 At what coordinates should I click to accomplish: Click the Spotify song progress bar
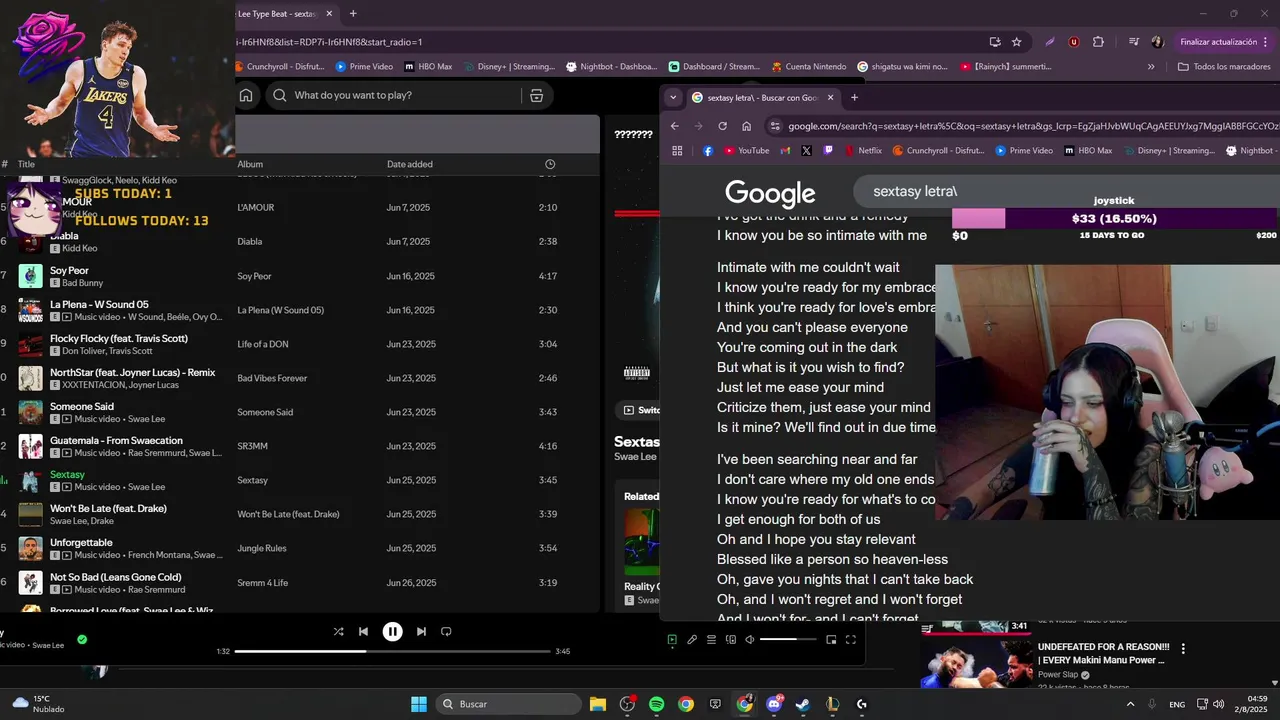[x=392, y=651]
